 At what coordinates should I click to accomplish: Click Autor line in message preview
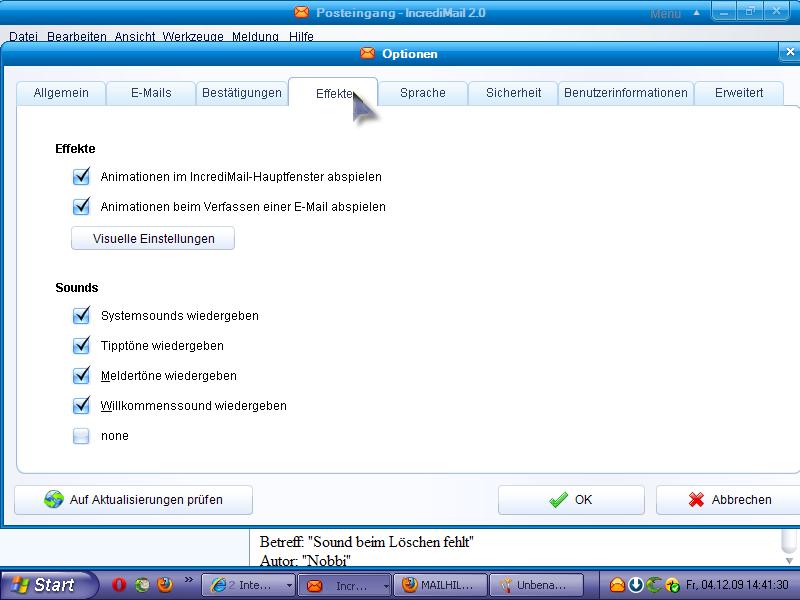pos(305,561)
